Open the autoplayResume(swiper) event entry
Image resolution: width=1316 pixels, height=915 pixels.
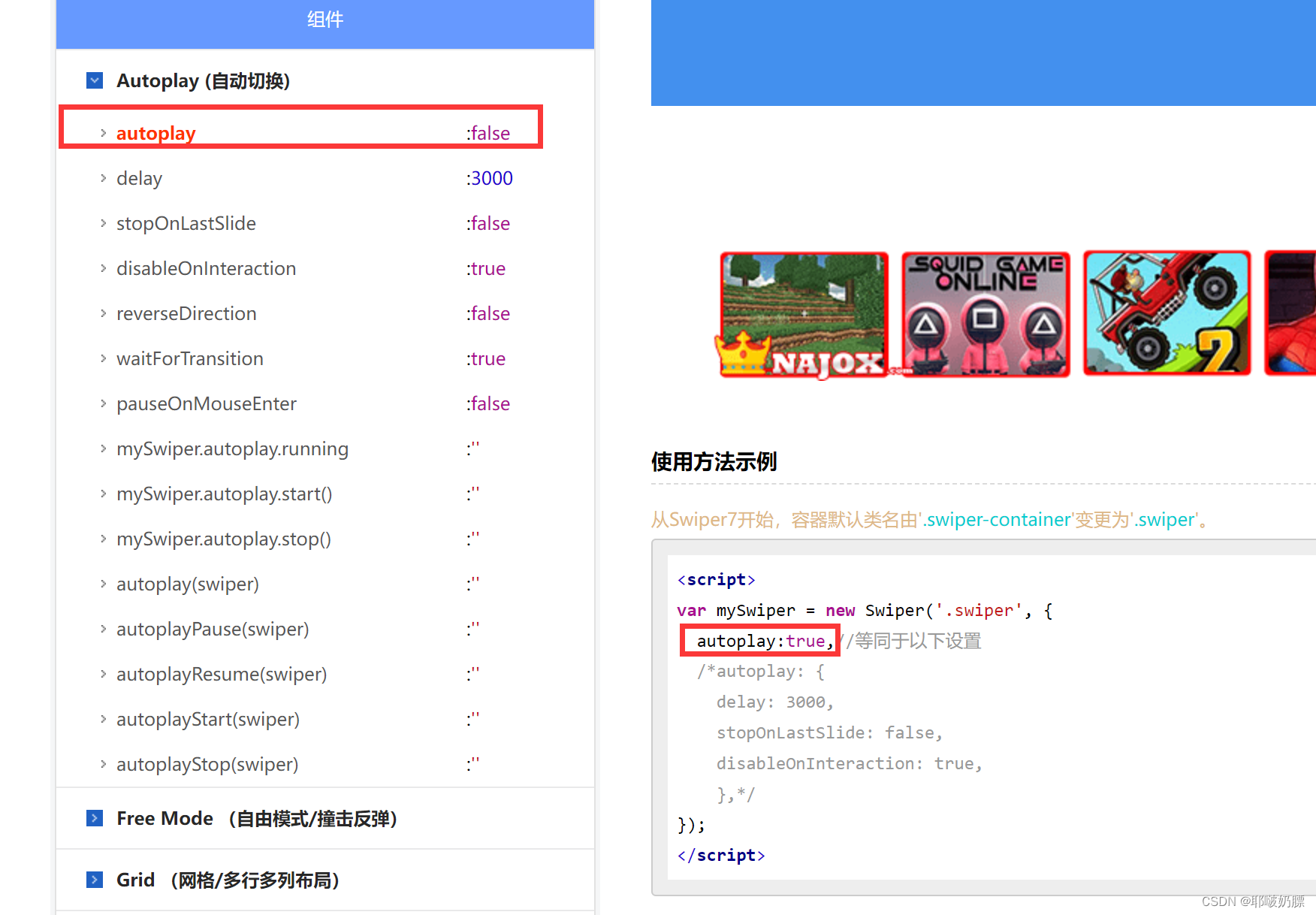tap(222, 674)
